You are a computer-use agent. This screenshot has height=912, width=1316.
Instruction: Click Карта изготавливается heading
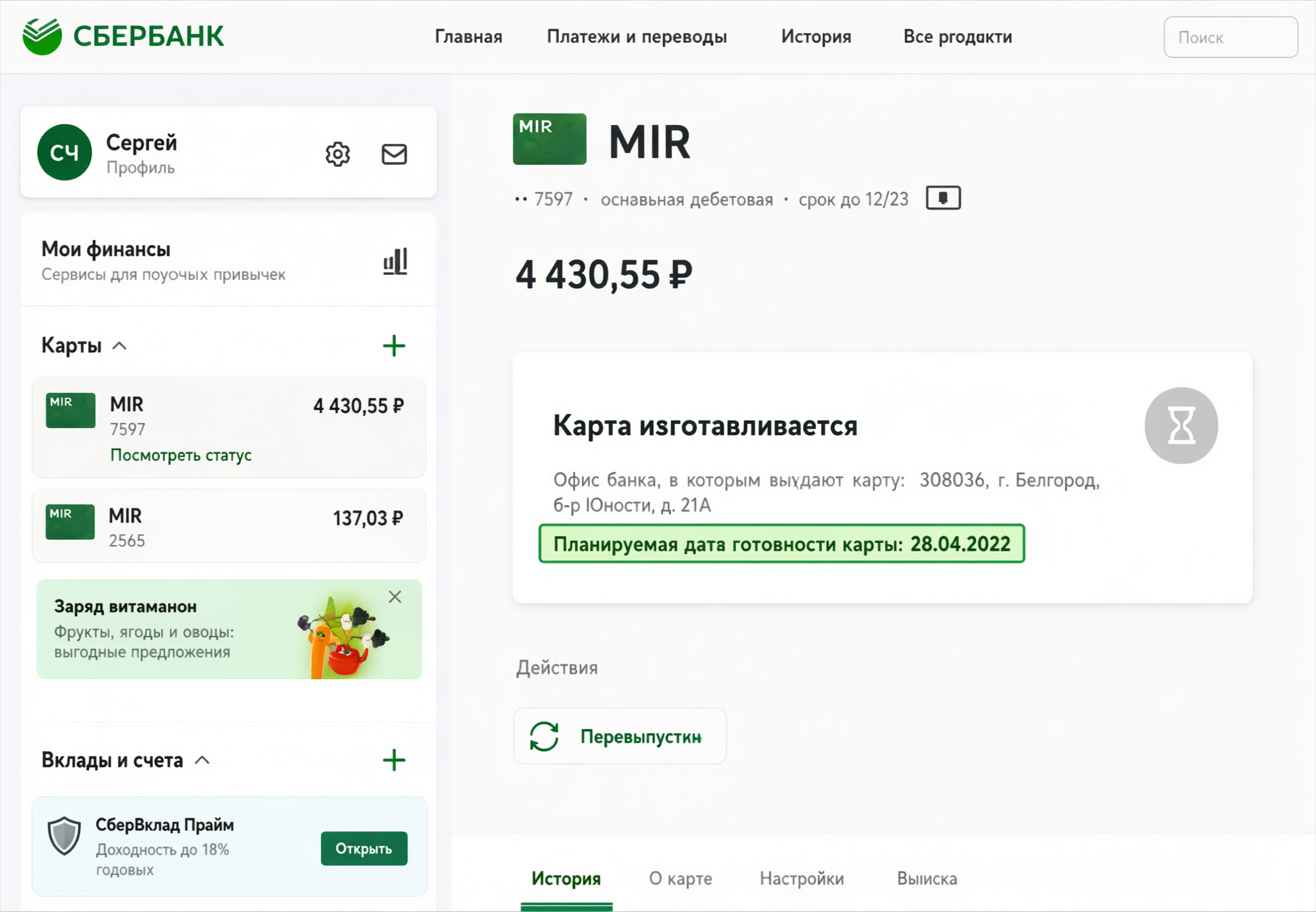705,426
